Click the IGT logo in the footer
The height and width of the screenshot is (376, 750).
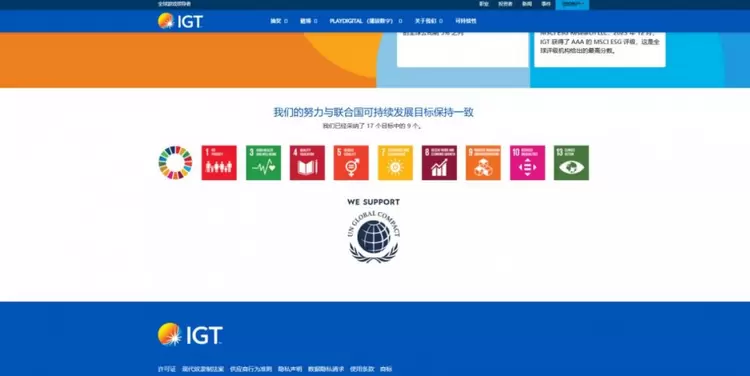tap(190, 334)
